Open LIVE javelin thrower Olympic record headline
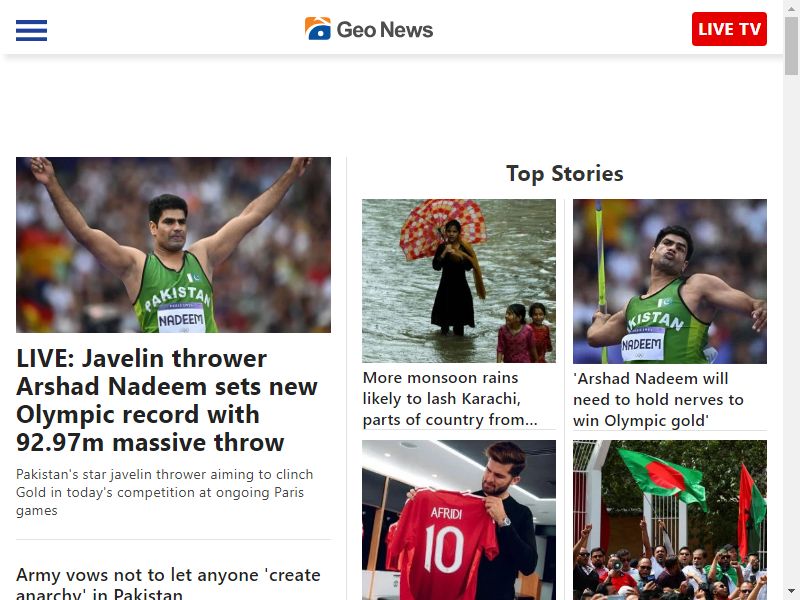 167,401
